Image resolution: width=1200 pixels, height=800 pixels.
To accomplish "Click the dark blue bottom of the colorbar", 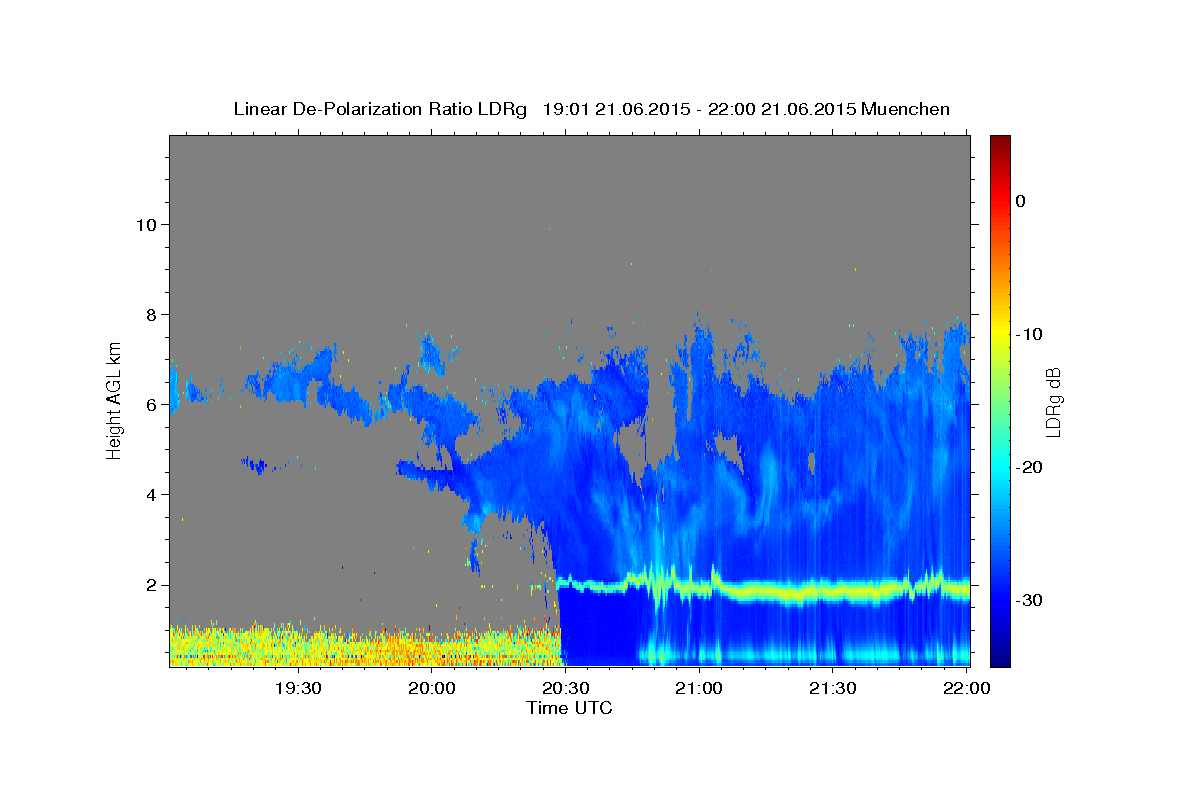I will click(1000, 655).
